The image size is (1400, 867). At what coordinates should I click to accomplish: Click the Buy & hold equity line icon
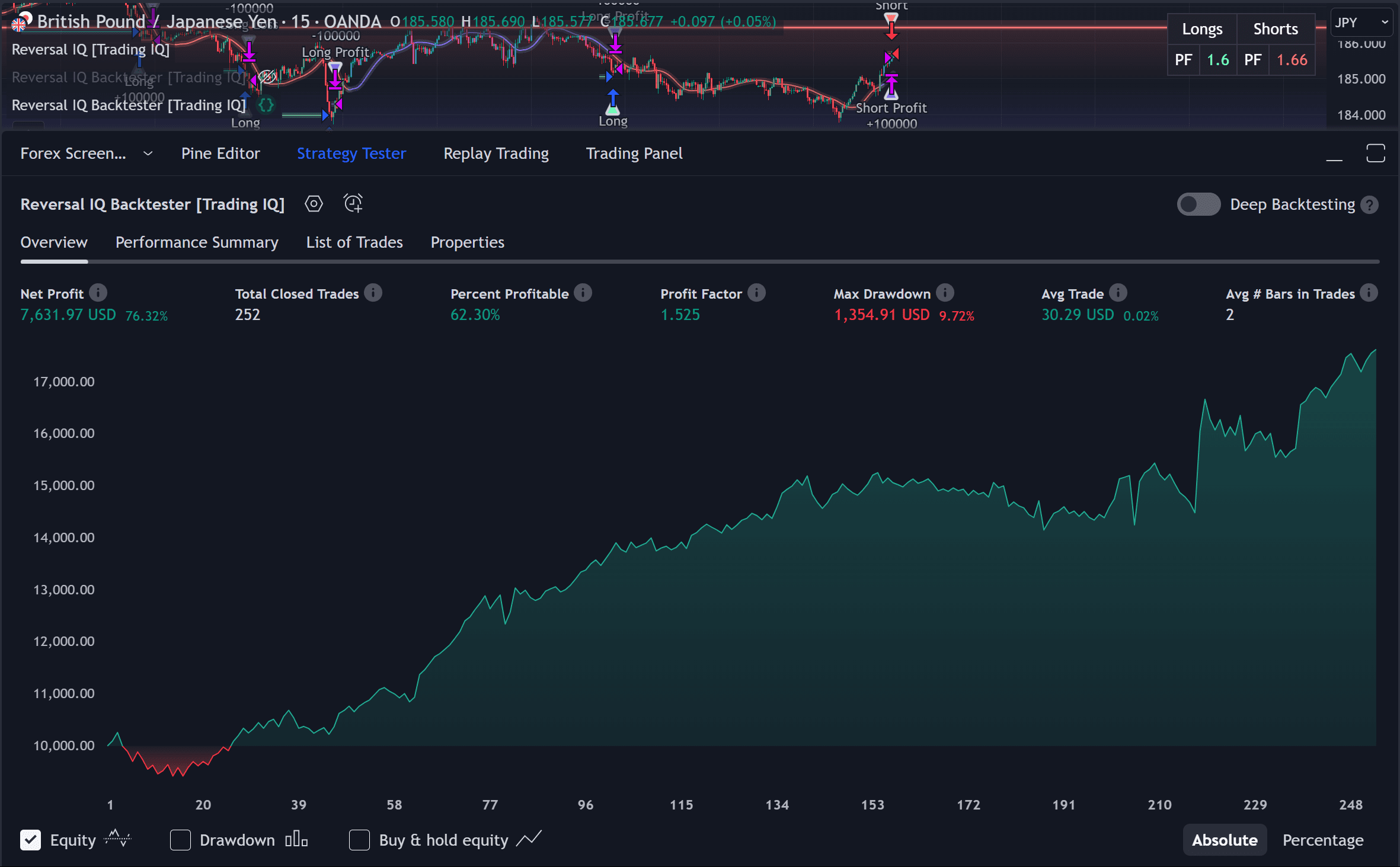pyautogui.click(x=529, y=839)
